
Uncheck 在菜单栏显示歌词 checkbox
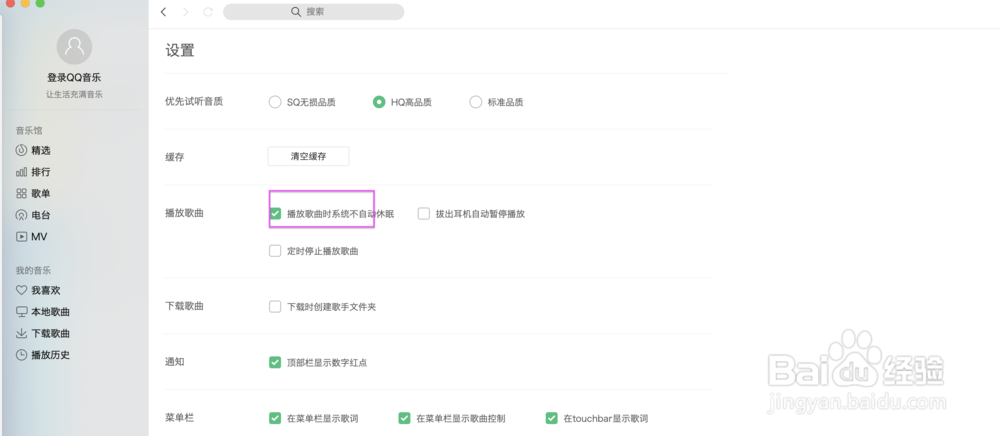point(275,418)
